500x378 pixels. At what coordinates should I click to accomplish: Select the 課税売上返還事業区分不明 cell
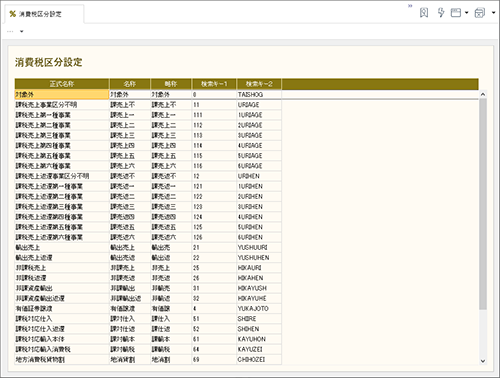click(62, 176)
